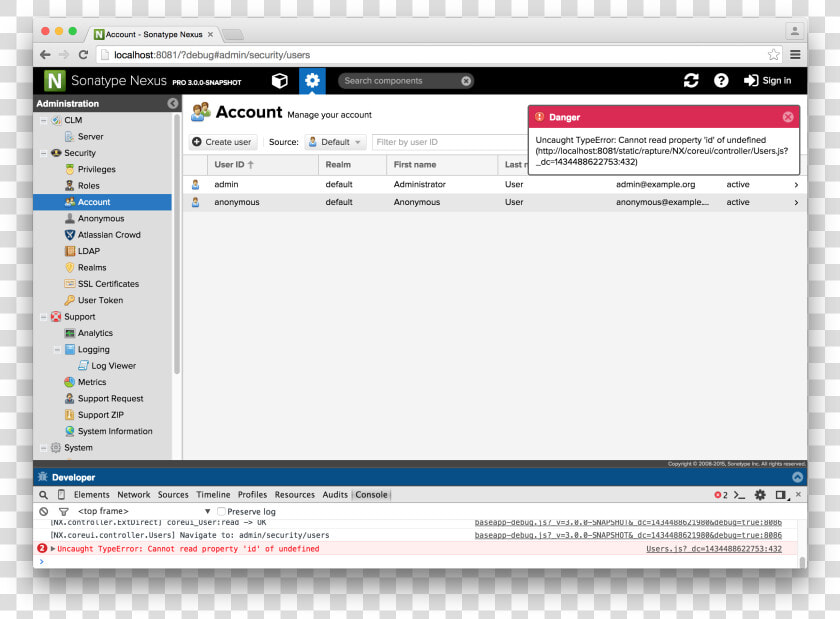Open the LDAP settings
840x619 pixels.
point(82,251)
